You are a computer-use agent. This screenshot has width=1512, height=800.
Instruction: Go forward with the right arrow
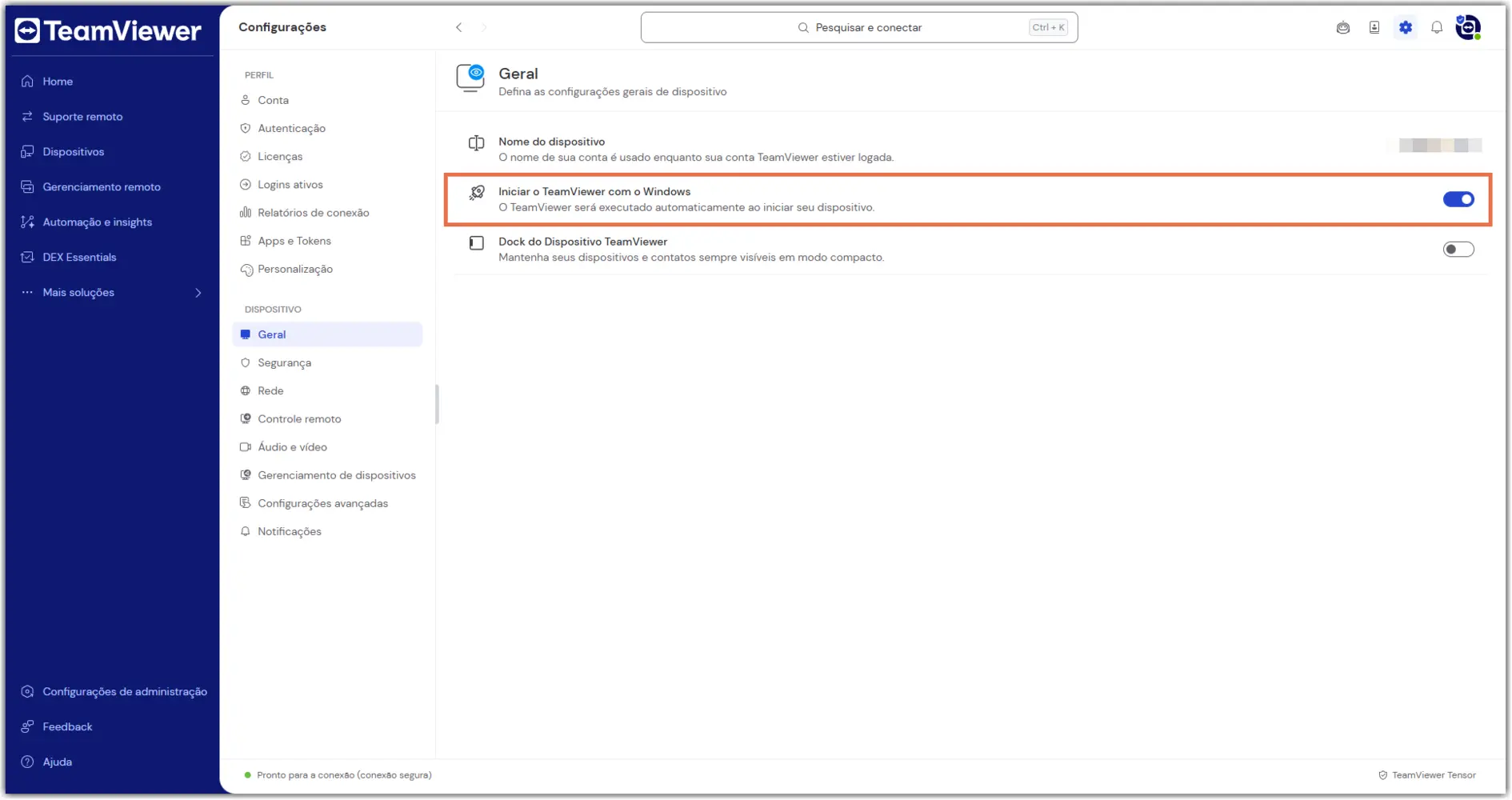point(484,27)
